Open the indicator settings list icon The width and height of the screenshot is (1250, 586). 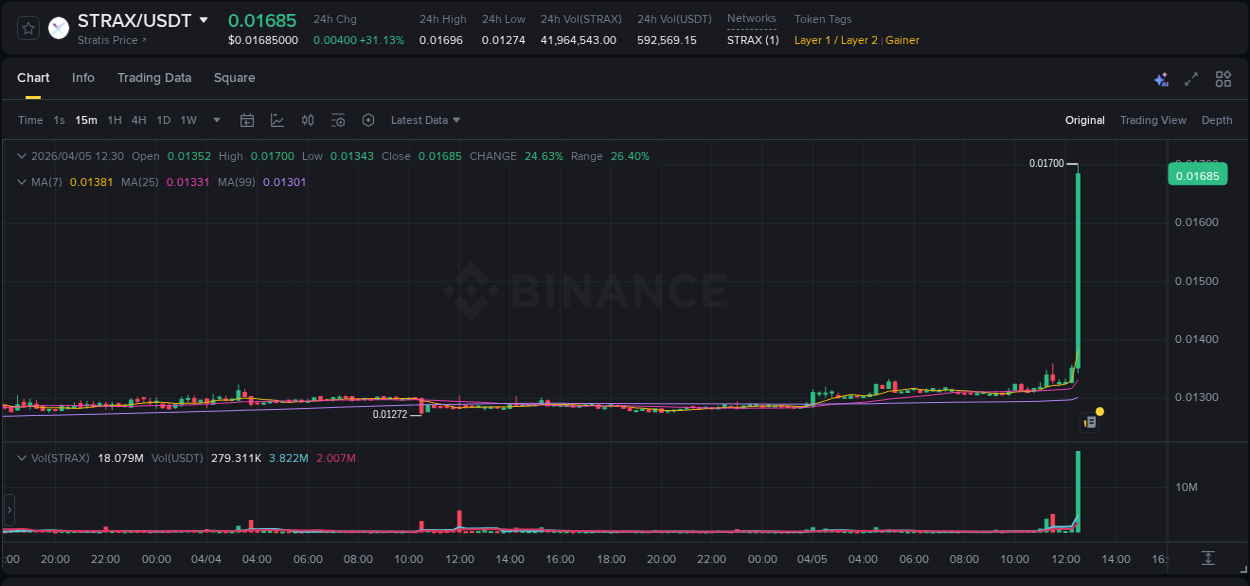point(338,119)
